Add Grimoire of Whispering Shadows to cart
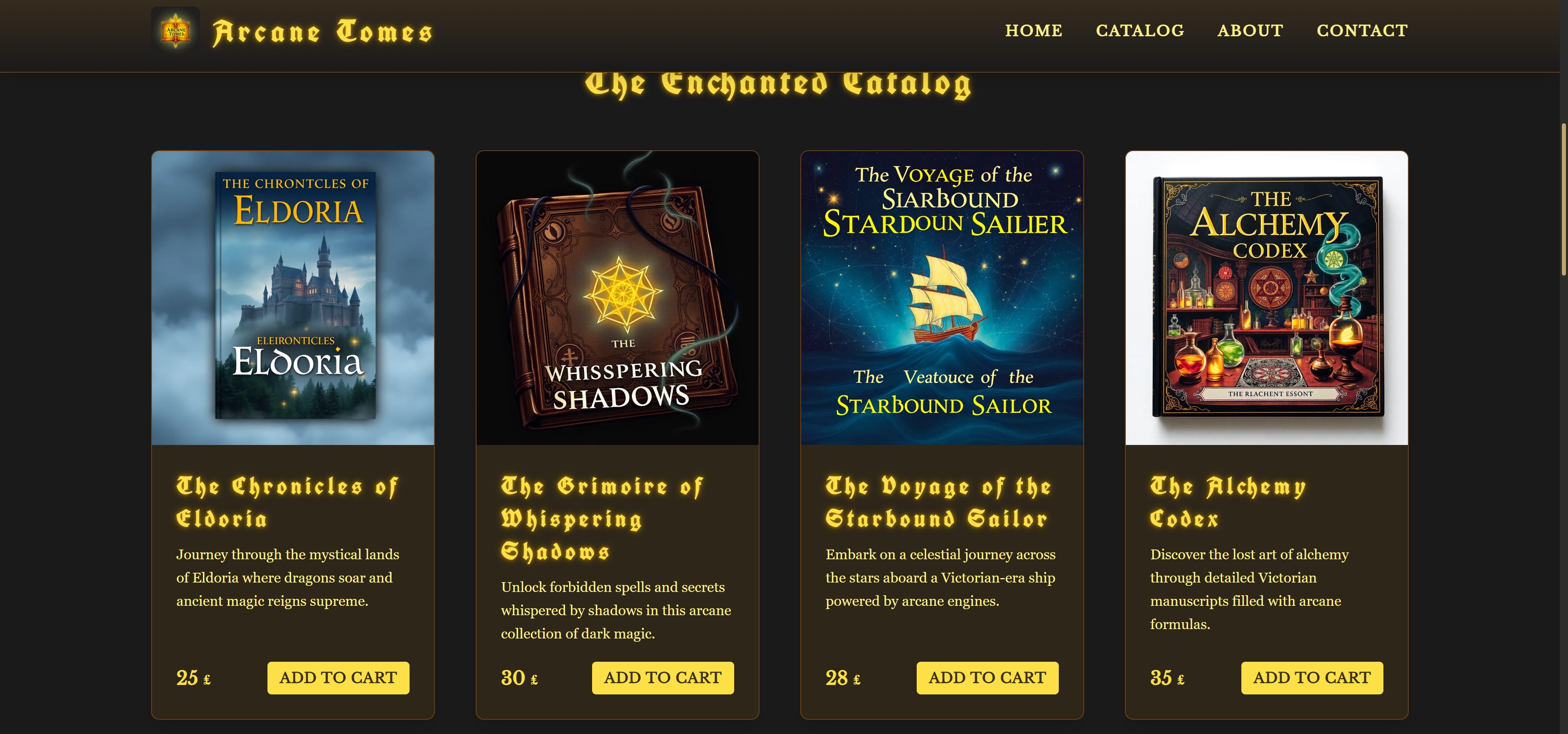 (663, 677)
